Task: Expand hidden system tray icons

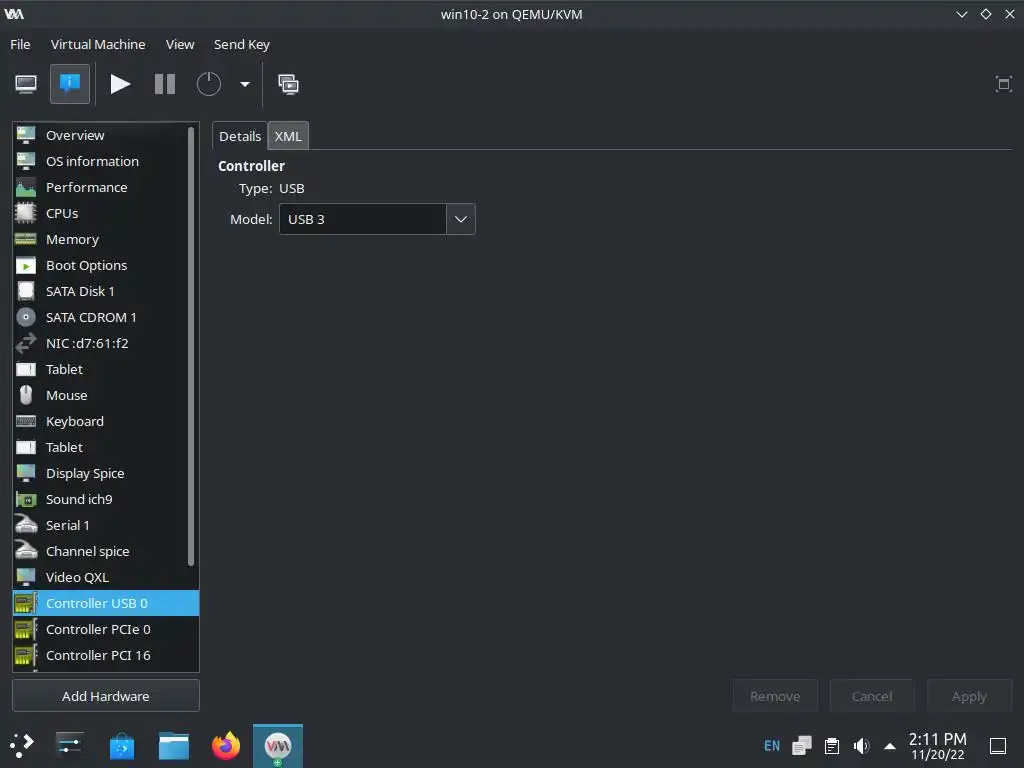Action: [889, 746]
